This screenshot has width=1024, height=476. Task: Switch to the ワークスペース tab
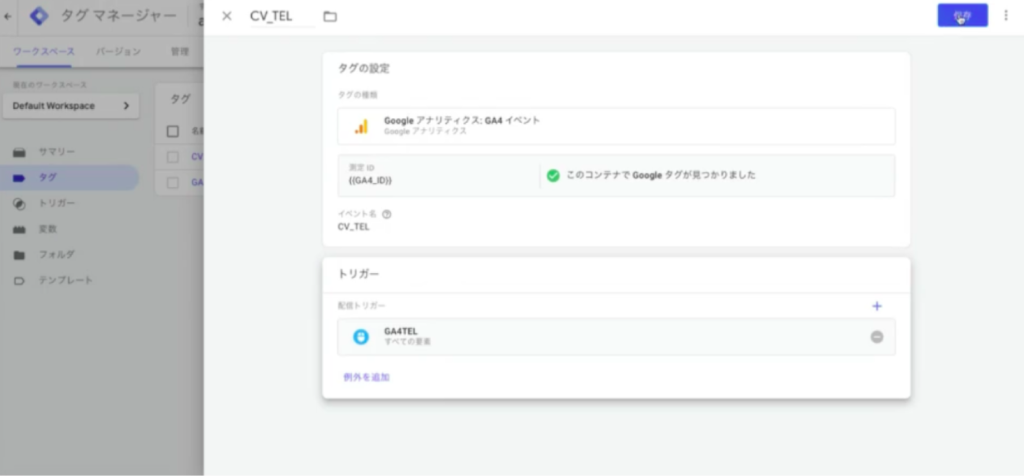[44, 52]
